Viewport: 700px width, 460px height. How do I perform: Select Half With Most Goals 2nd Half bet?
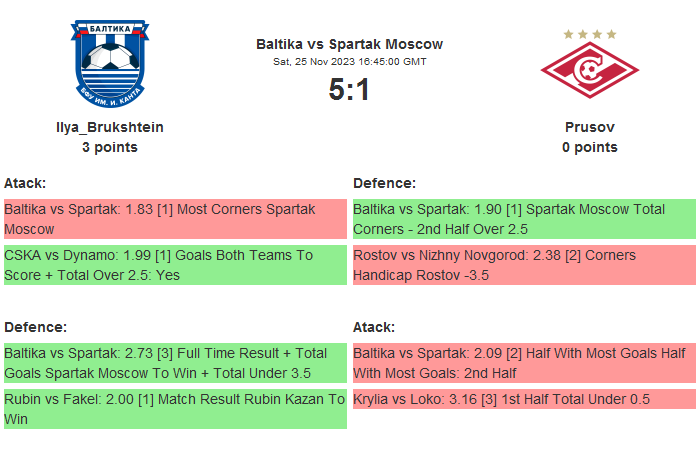[x=524, y=363]
